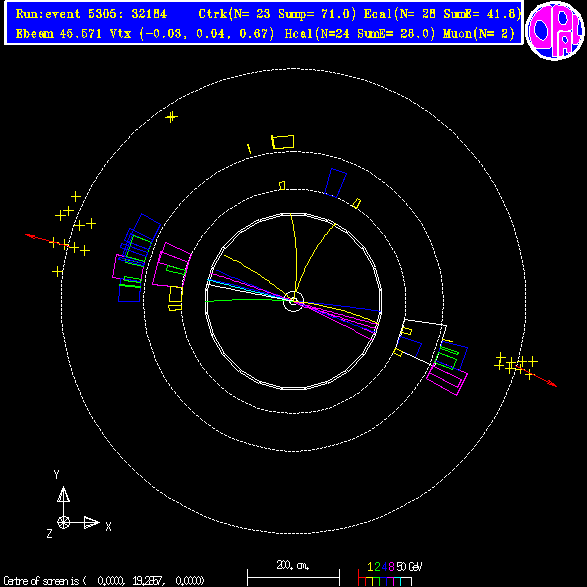
Task: Select the large yellow calorimeter block at top
Action: pyautogui.click(x=283, y=142)
